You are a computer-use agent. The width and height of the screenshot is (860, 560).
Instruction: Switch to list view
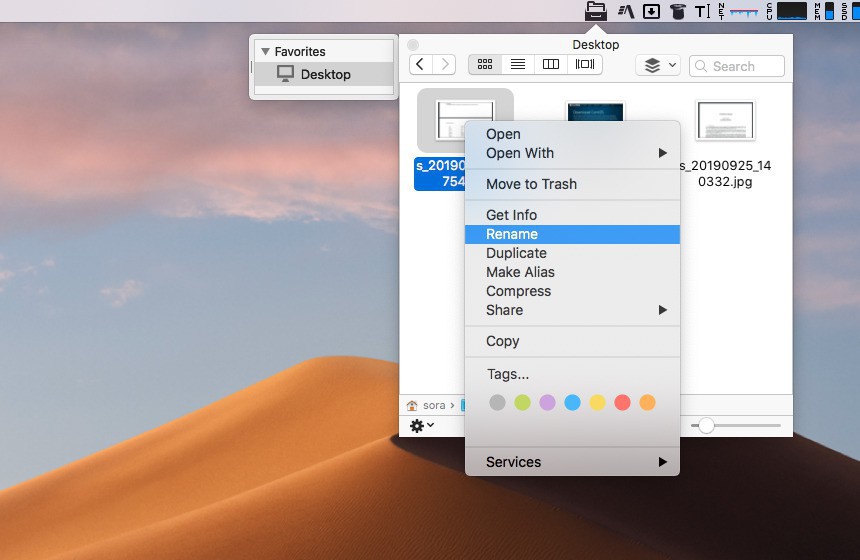point(518,65)
